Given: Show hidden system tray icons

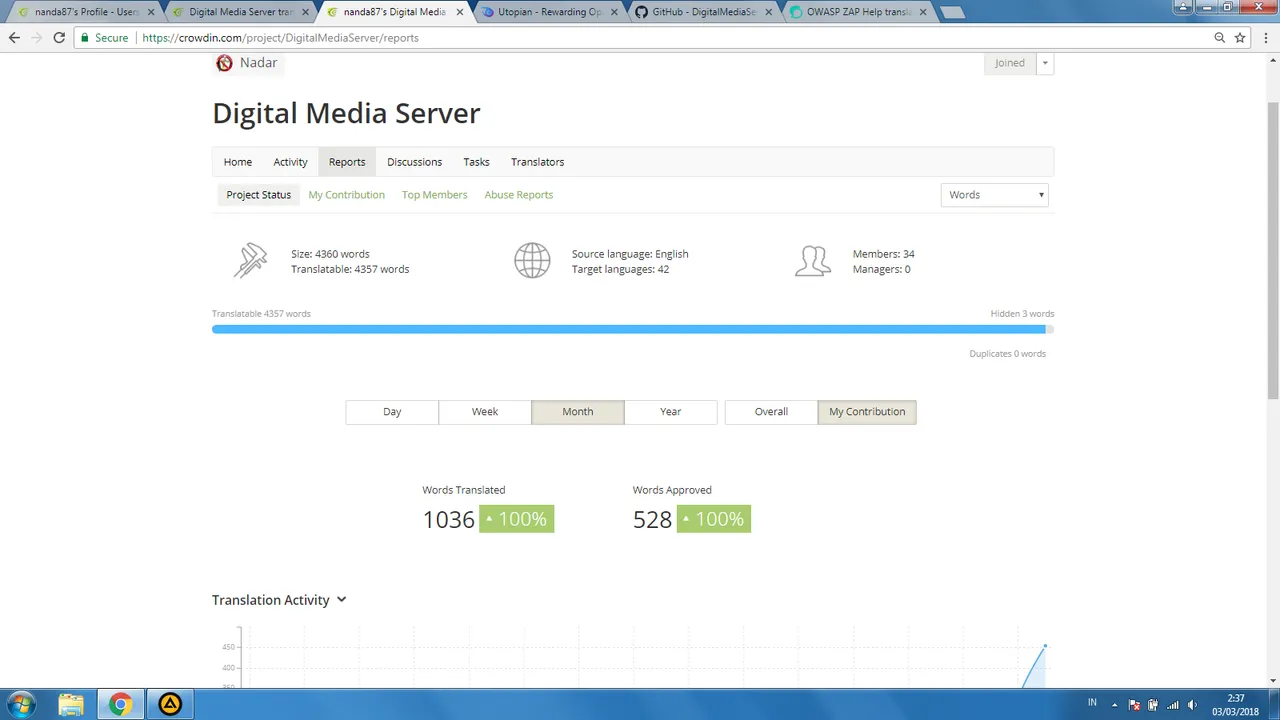Looking at the screenshot, I should point(1114,705).
